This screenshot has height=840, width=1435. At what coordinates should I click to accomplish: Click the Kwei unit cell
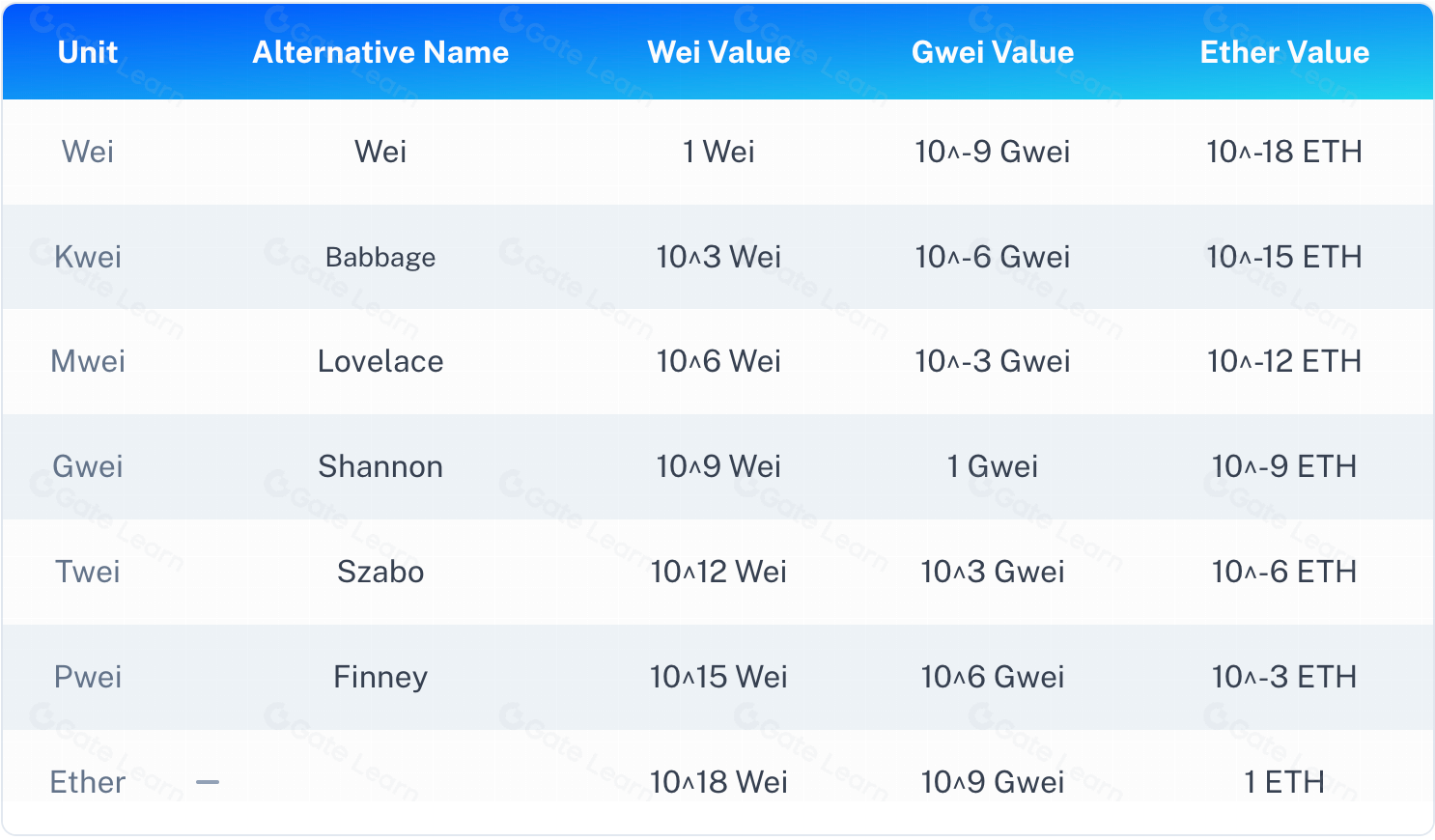88,257
